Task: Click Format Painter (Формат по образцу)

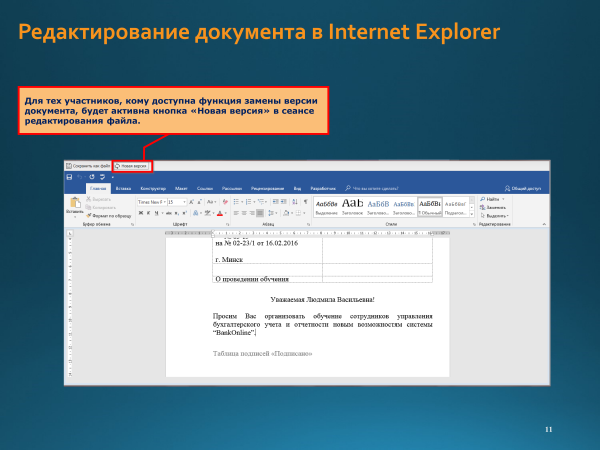Action: click(x=110, y=215)
